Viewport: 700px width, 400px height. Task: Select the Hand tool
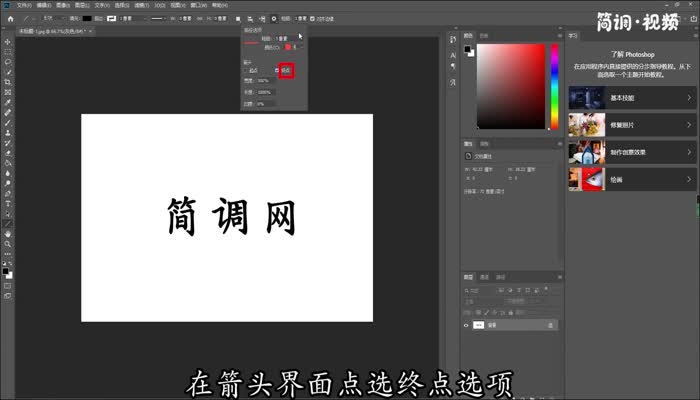pyautogui.click(x=7, y=233)
